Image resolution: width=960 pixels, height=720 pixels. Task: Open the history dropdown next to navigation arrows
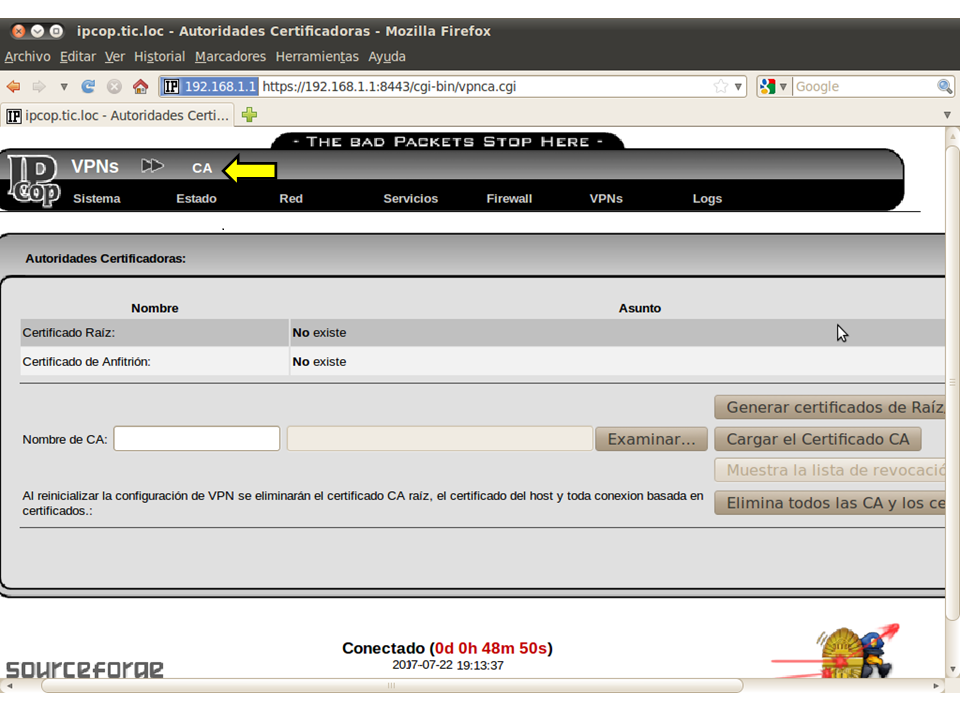(x=64, y=87)
